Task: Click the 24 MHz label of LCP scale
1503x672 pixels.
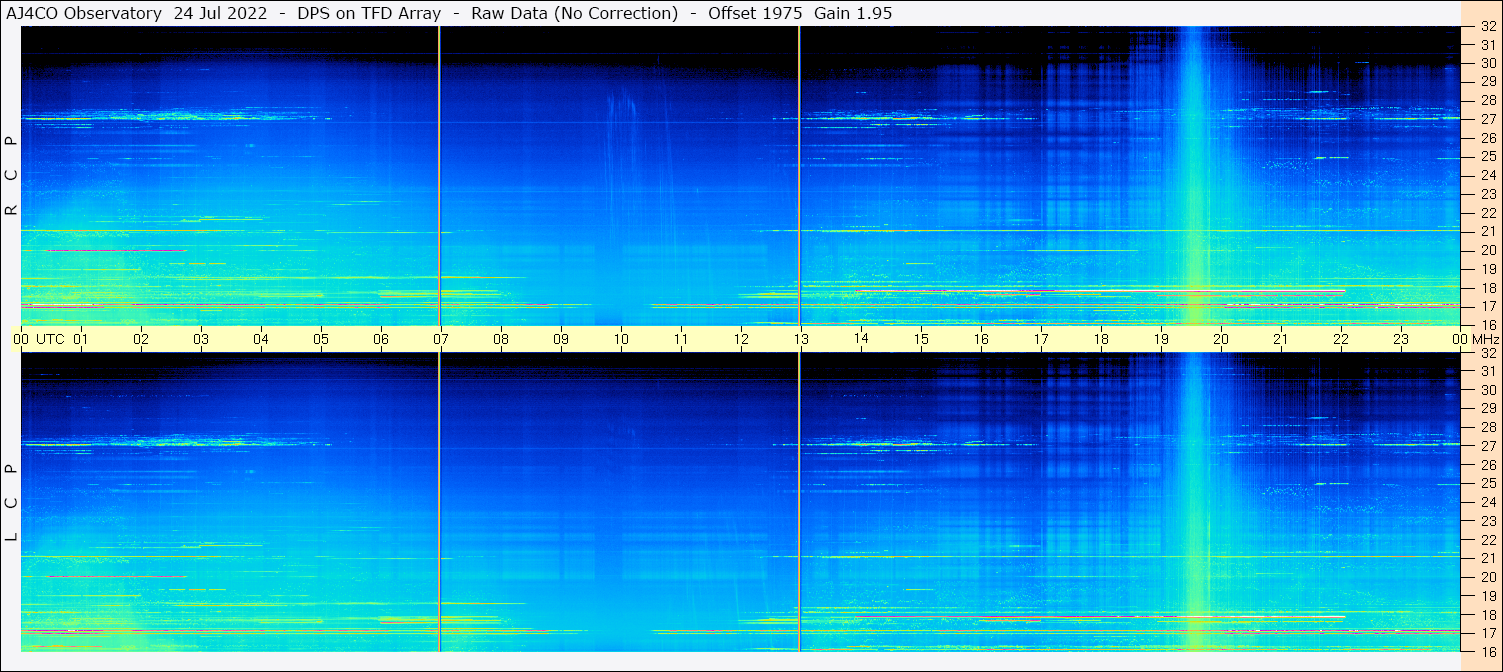Action: click(x=1488, y=502)
